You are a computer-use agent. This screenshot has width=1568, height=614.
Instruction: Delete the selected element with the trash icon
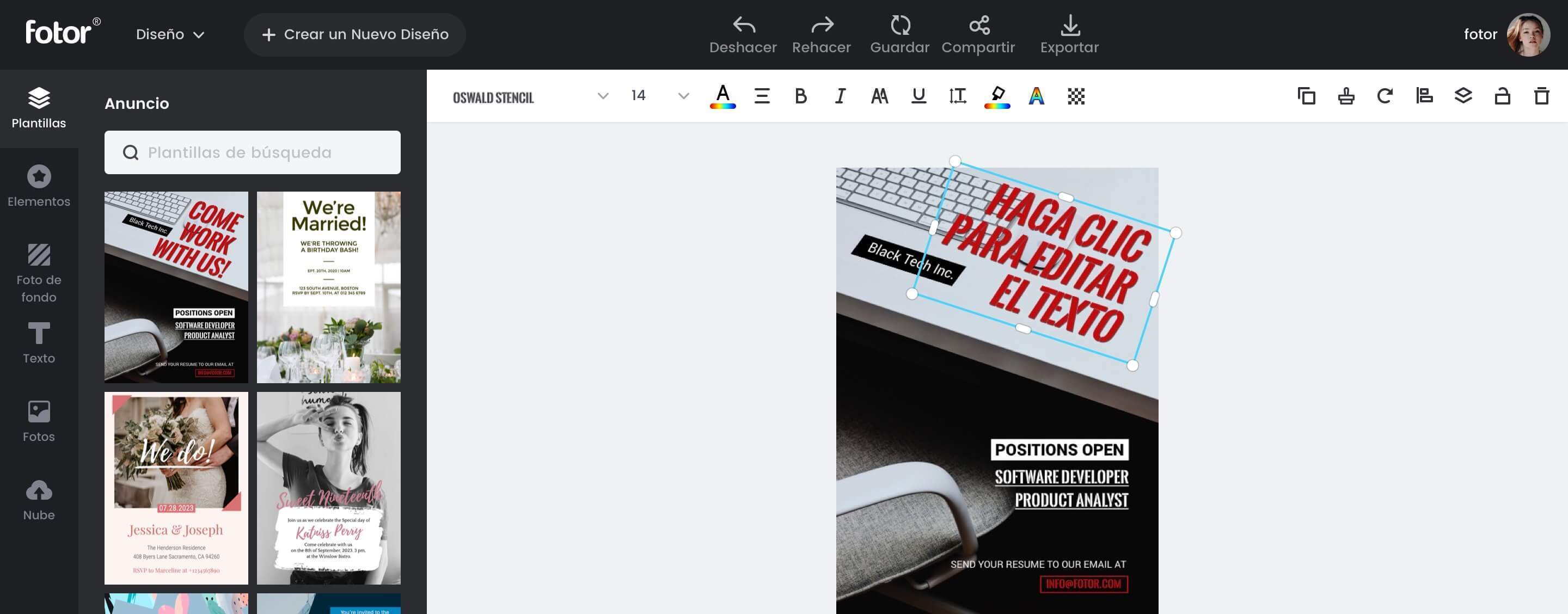click(x=1541, y=96)
